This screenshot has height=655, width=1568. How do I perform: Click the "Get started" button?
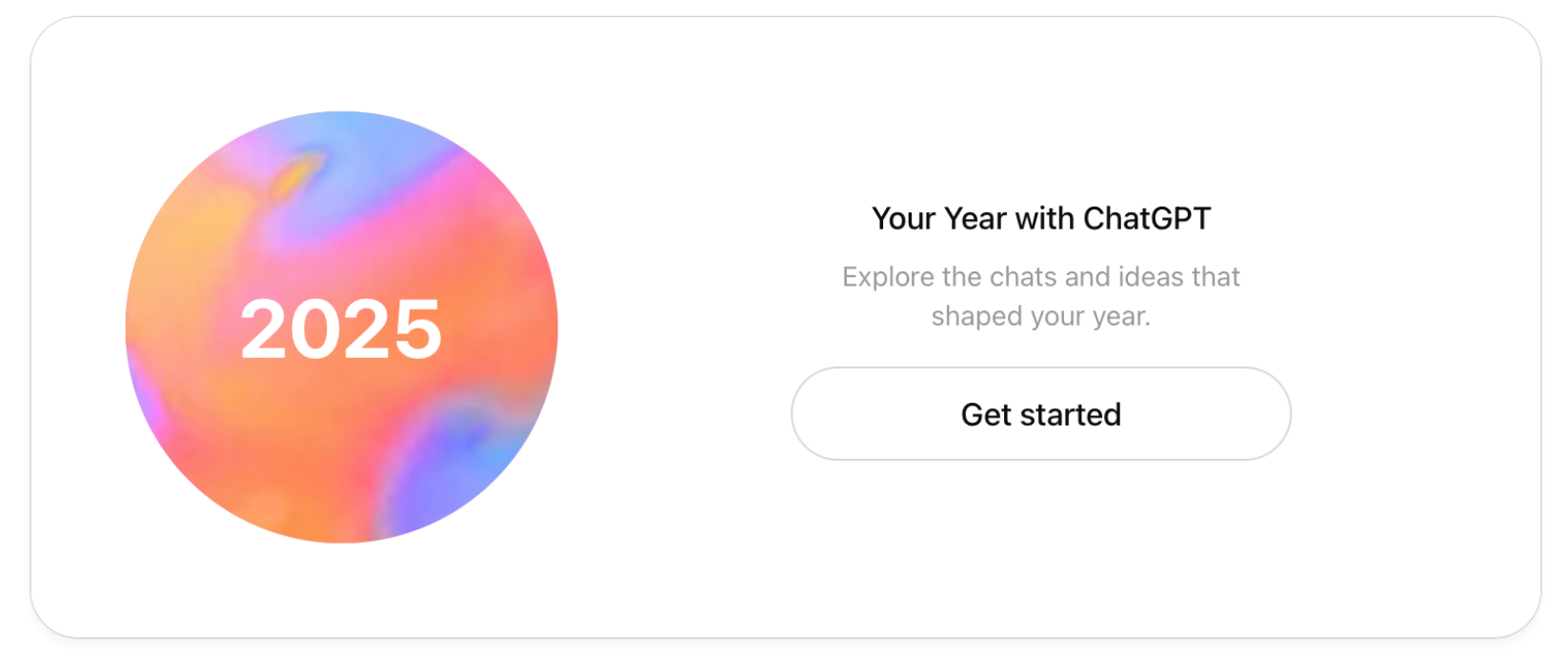(x=1040, y=414)
